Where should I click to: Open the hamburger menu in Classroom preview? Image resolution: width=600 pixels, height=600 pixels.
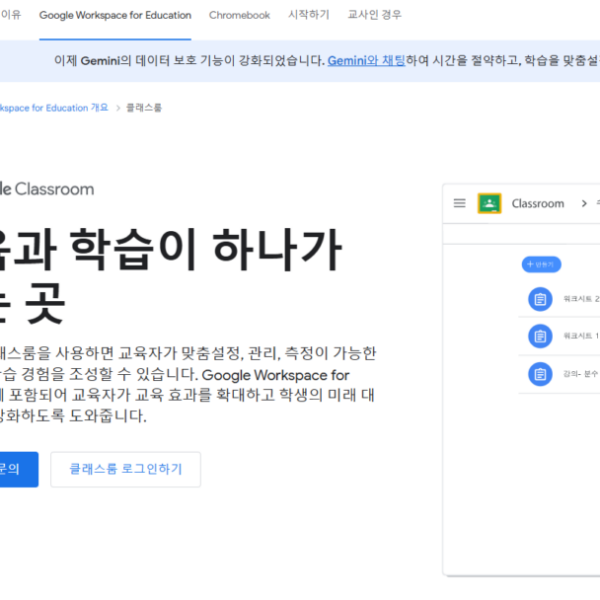(x=460, y=203)
